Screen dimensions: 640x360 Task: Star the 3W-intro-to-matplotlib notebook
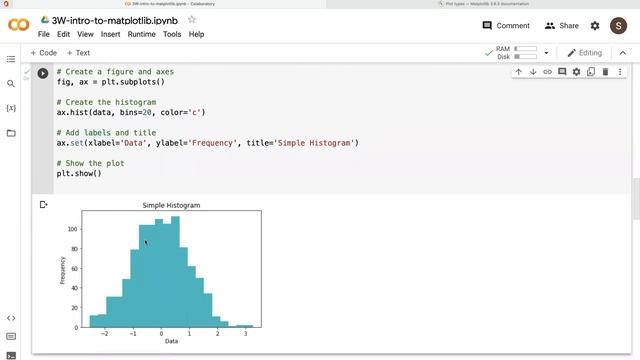(x=192, y=20)
